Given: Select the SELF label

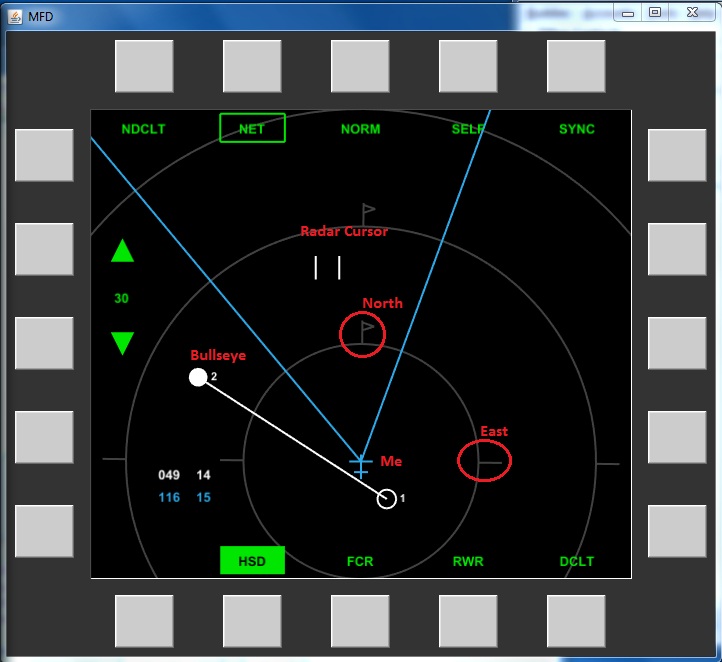Looking at the screenshot, I should click(x=468, y=129).
